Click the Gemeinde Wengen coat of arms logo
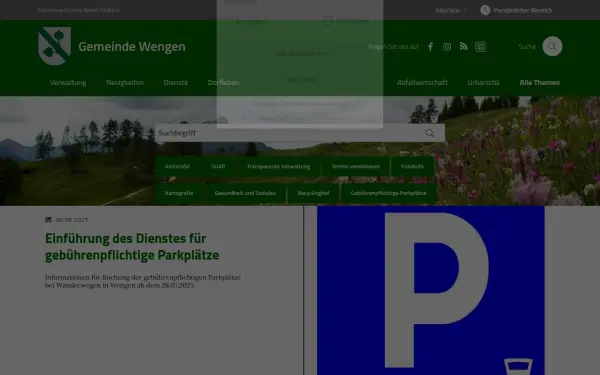The height and width of the screenshot is (375, 600). point(55,46)
